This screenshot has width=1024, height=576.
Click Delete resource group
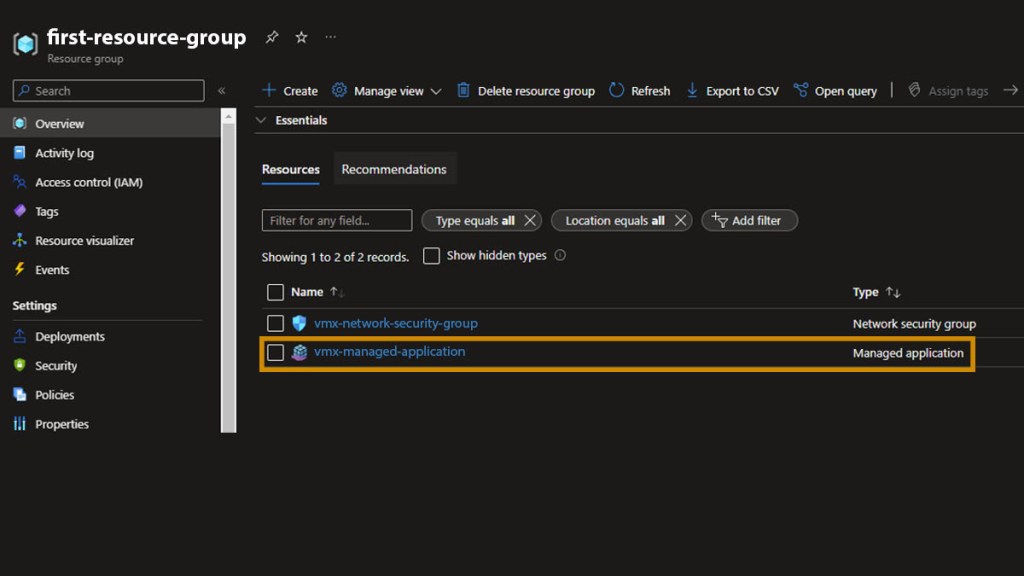526,91
